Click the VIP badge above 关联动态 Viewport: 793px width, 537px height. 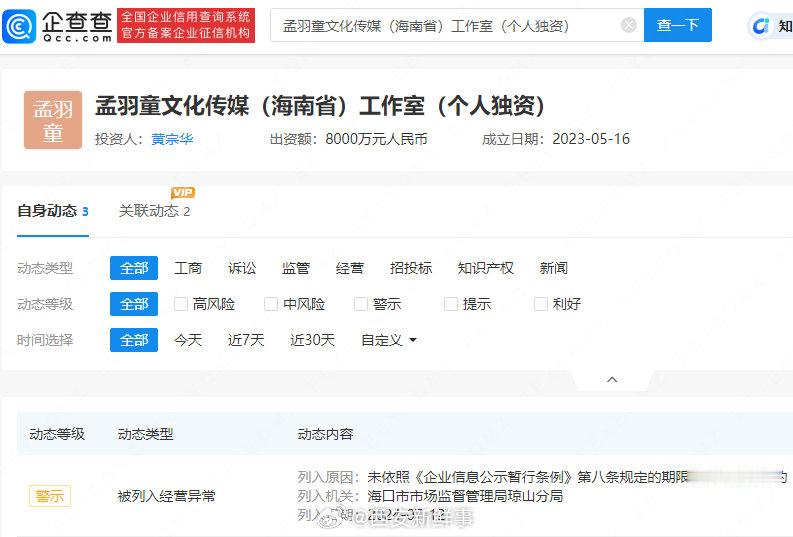pos(183,193)
